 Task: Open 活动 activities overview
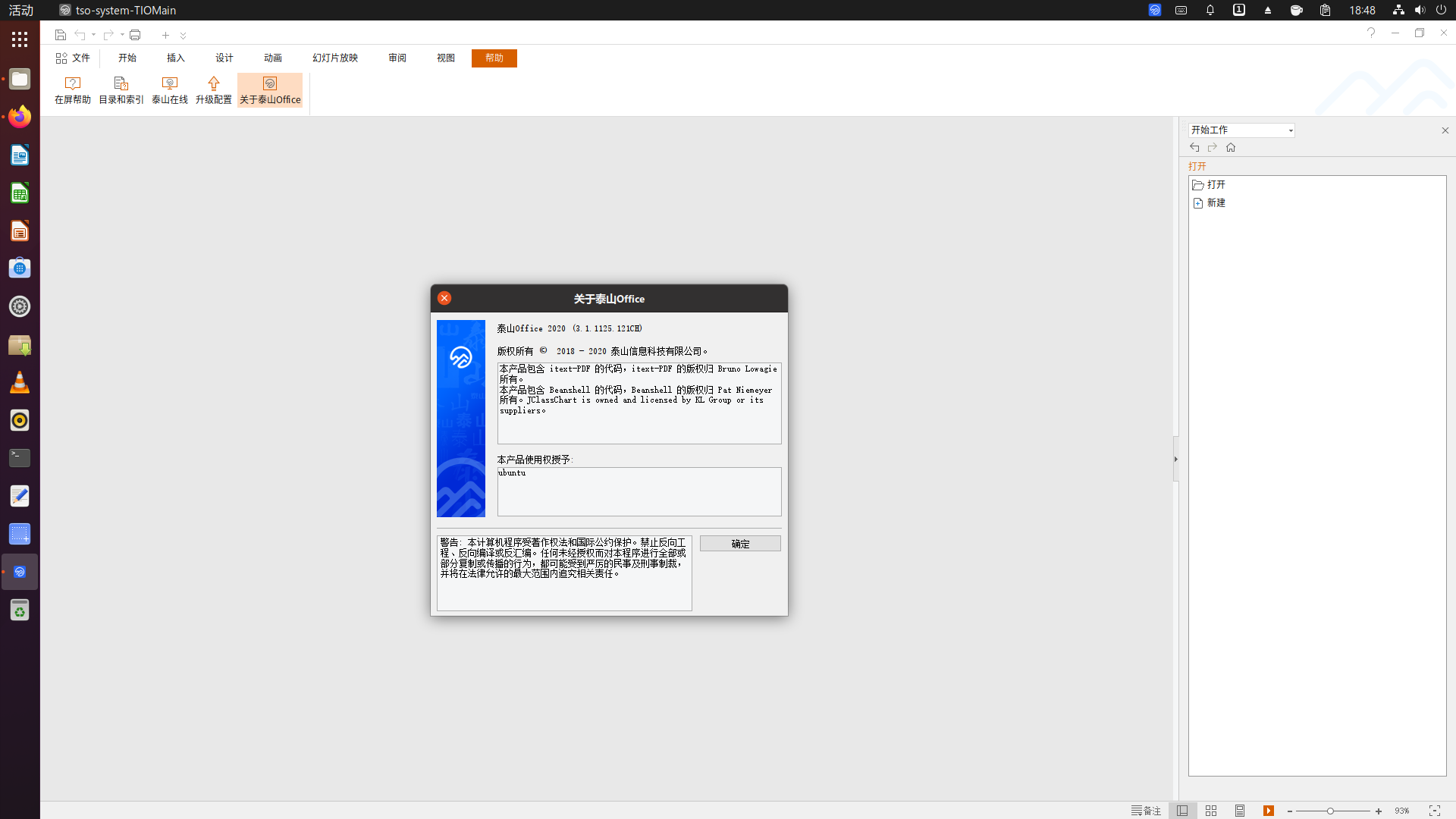point(21,10)
